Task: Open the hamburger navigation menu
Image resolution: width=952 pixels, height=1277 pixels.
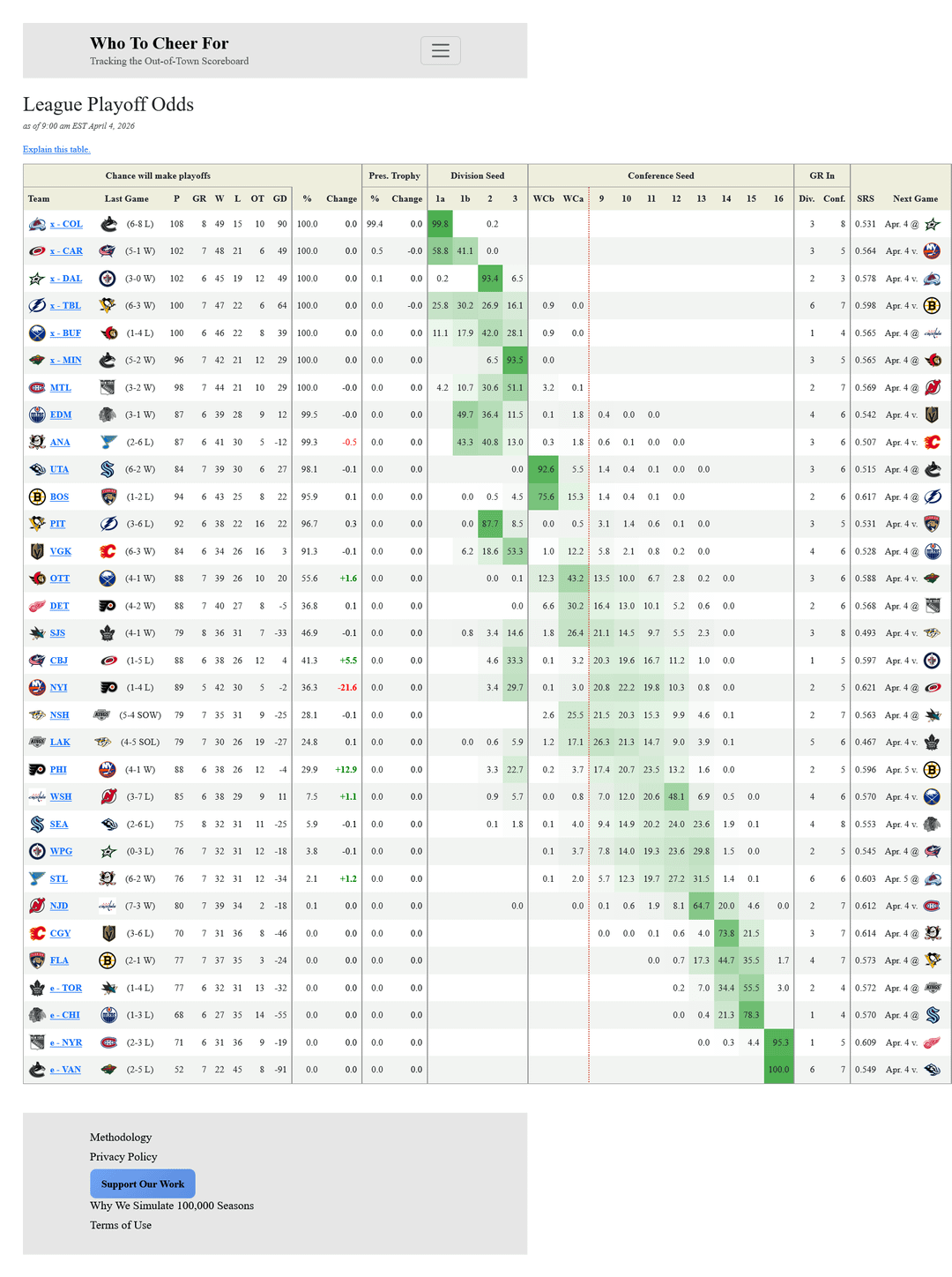Action: (440, 51)
